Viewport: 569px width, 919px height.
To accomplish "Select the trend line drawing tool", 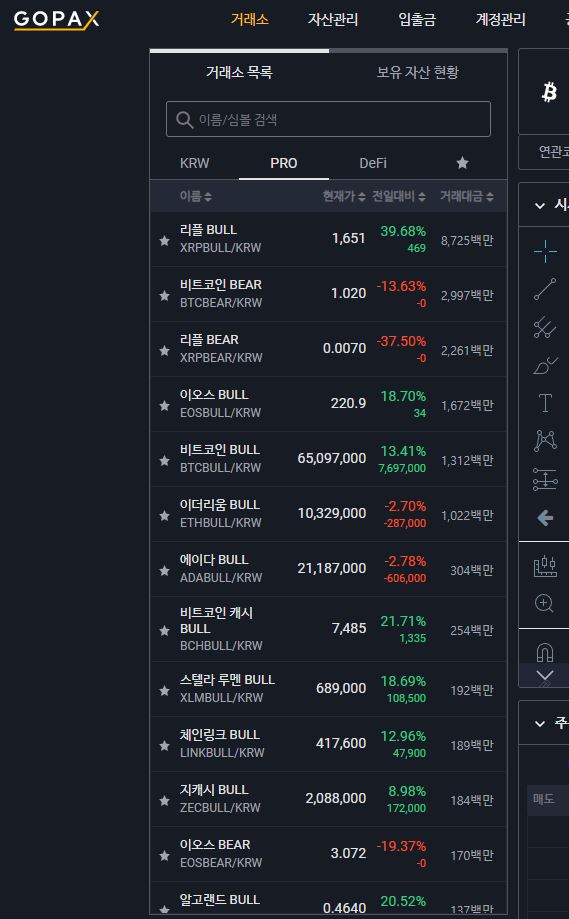I will pos(545,290).
